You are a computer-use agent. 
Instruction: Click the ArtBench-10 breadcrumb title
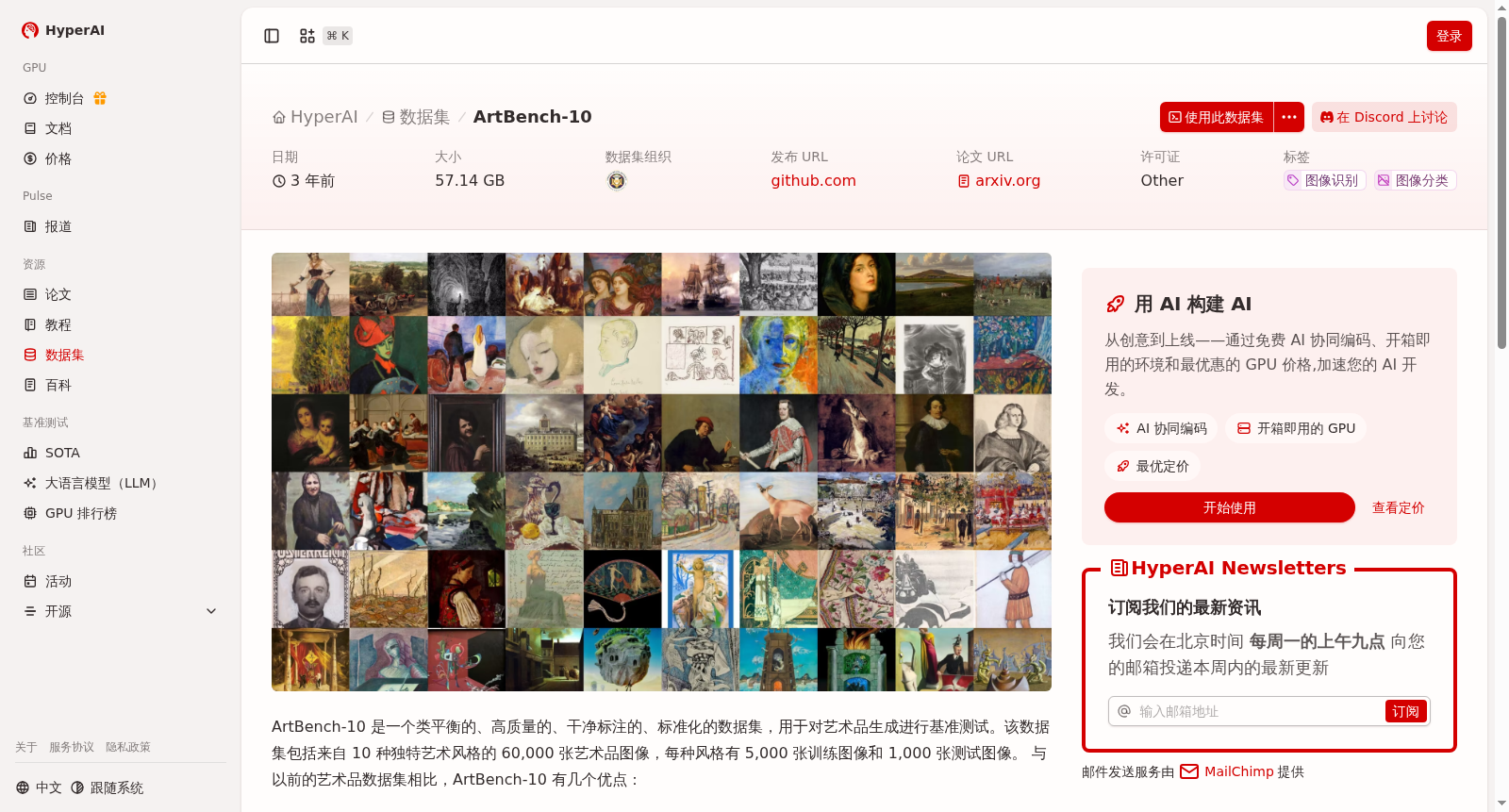pyautogui.click(x=532, y=117)
